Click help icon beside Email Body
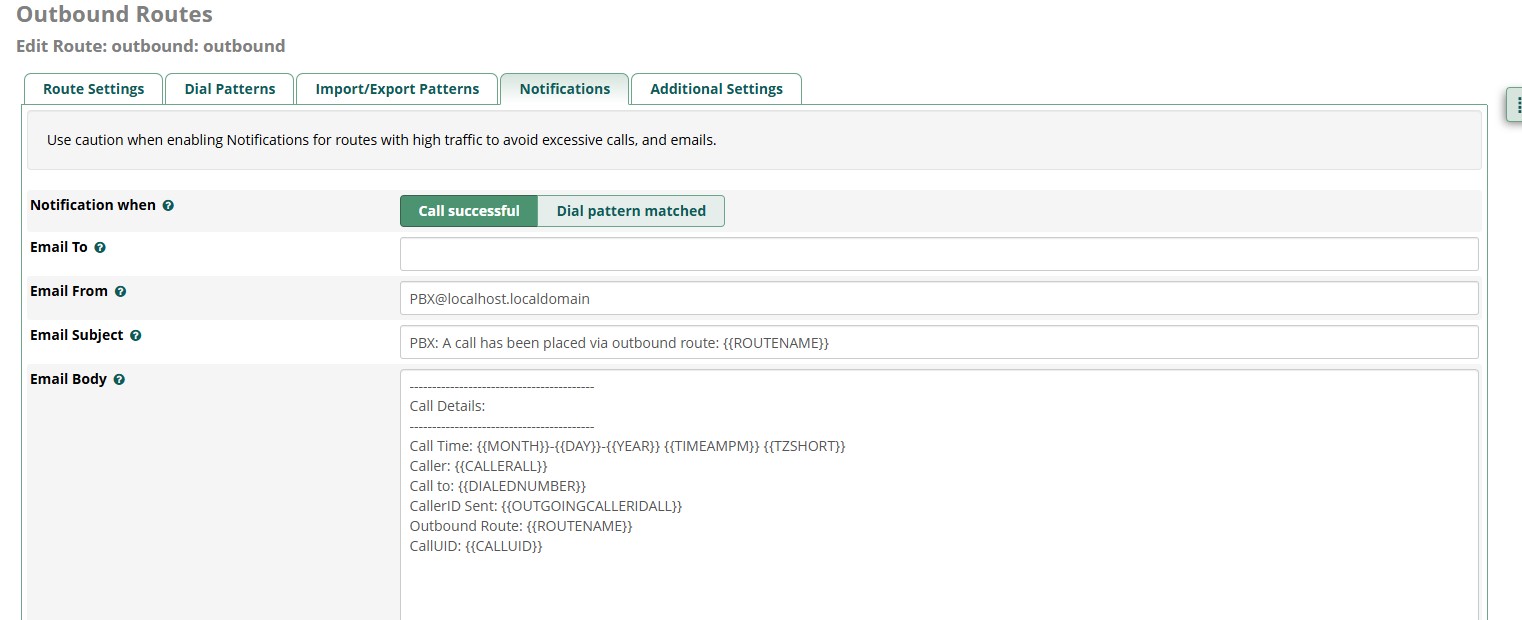Viewport: 1522px width, 620px height. 119,380
